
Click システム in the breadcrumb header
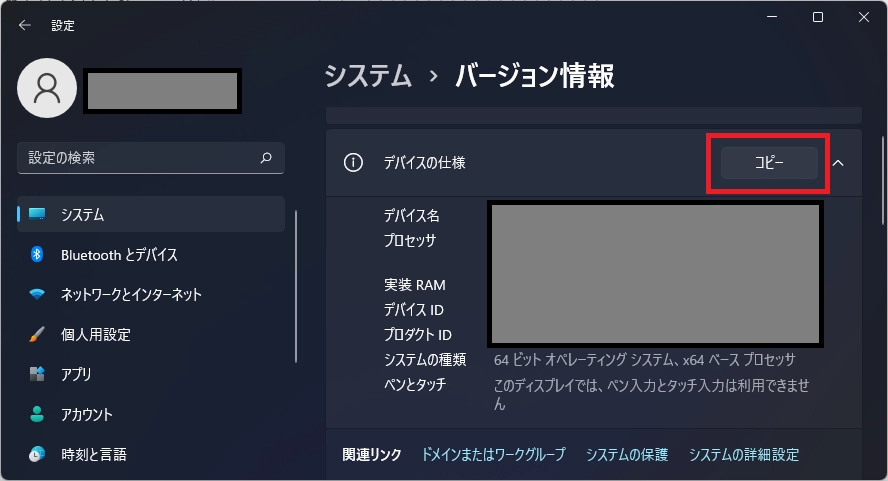(x=368, y=75)
